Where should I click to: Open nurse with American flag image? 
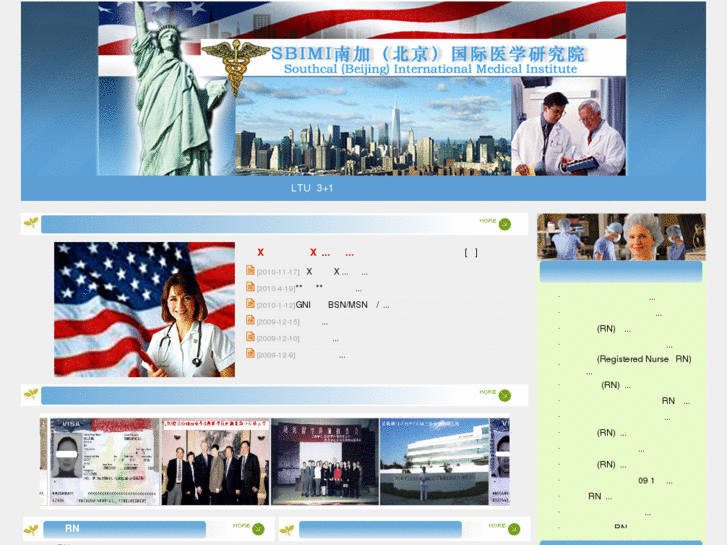tap(144, 309)
